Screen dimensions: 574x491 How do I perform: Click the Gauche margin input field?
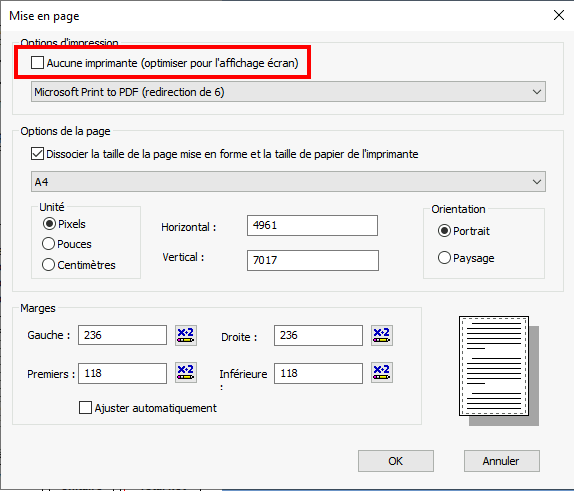[122, 335]
